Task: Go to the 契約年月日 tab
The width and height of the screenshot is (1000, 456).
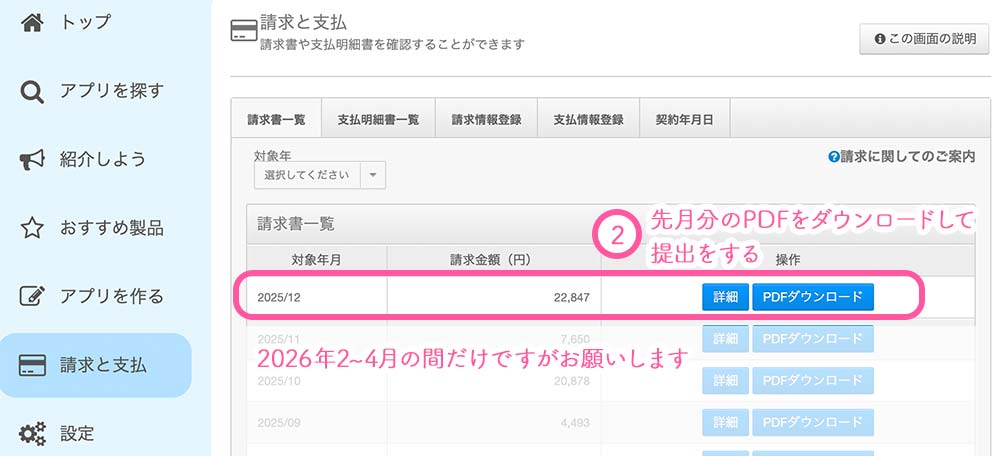Action: pos(684,119)
